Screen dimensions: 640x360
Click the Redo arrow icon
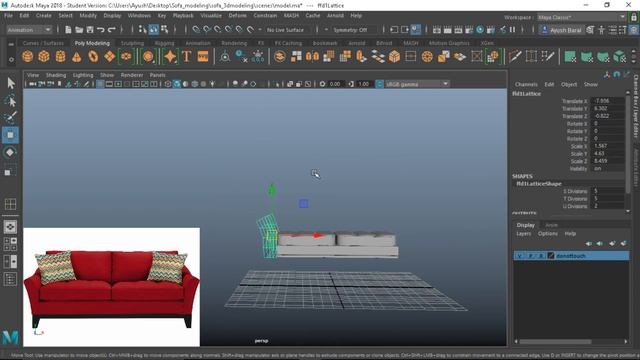click(111, 30)
